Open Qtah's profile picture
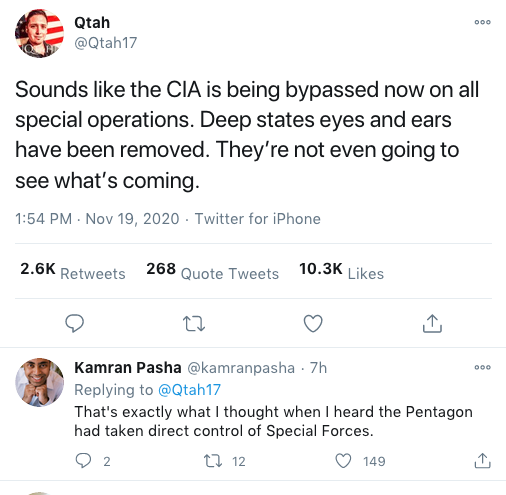 39,33
